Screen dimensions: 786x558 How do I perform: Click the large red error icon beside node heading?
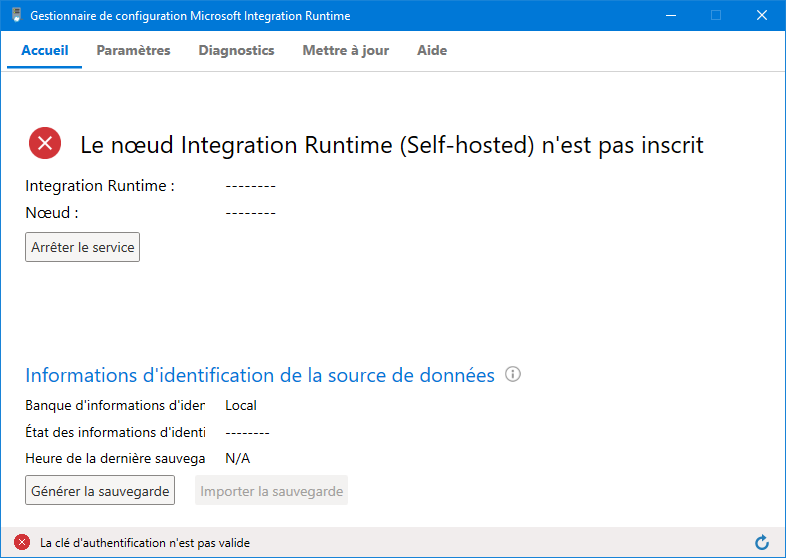[45, 143]
